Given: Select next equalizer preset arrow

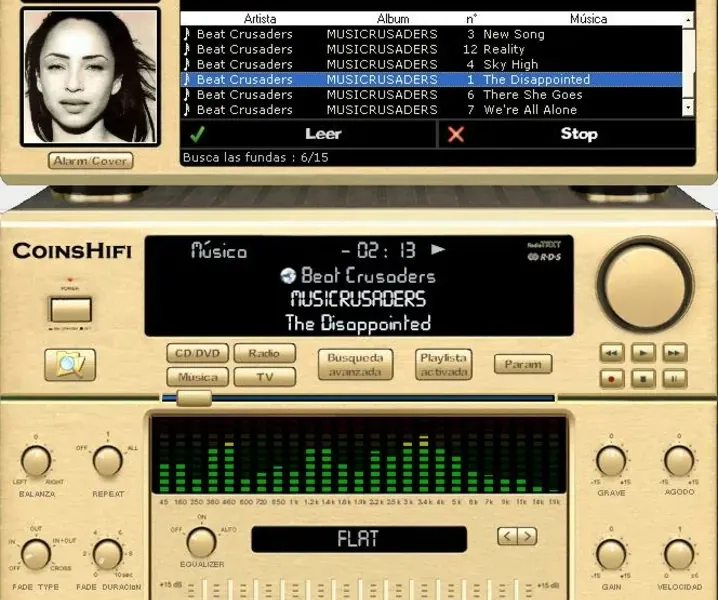Looking at the screenshot, I should (527, 536).
